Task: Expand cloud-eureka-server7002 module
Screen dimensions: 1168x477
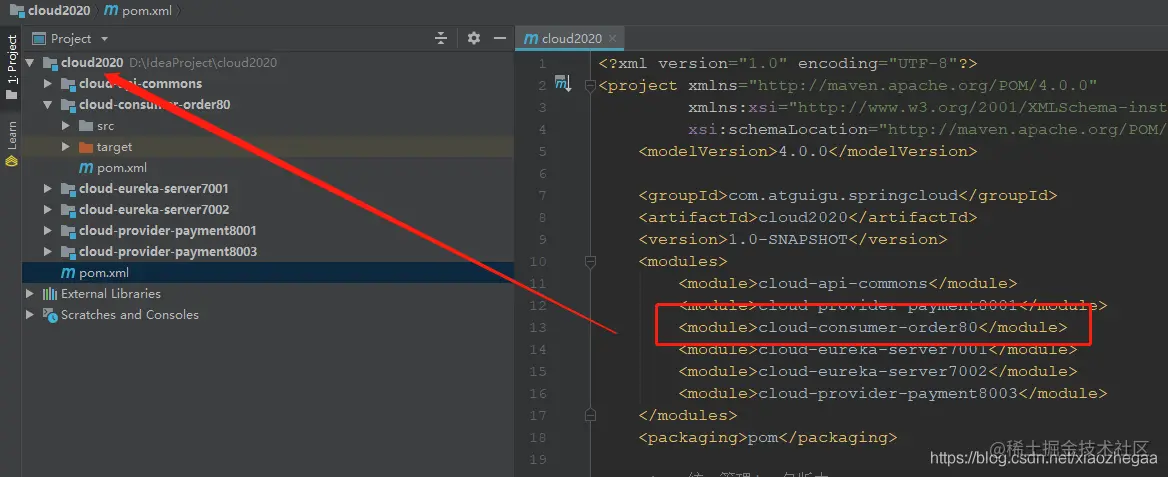Action: coord(48,209)
